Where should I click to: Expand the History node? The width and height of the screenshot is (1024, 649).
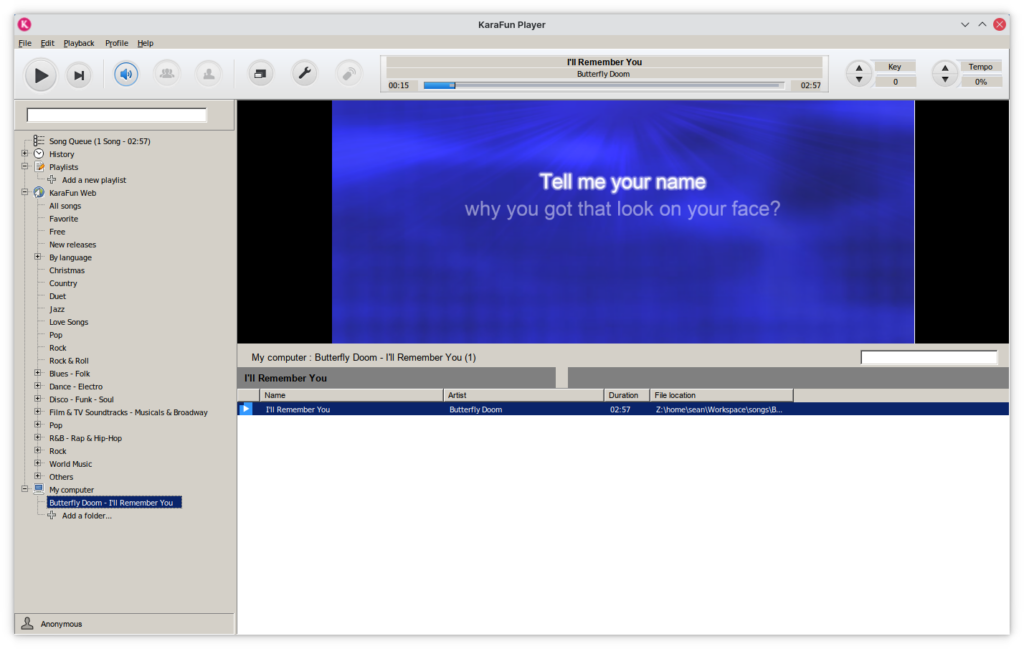click(x=25, y=154)
